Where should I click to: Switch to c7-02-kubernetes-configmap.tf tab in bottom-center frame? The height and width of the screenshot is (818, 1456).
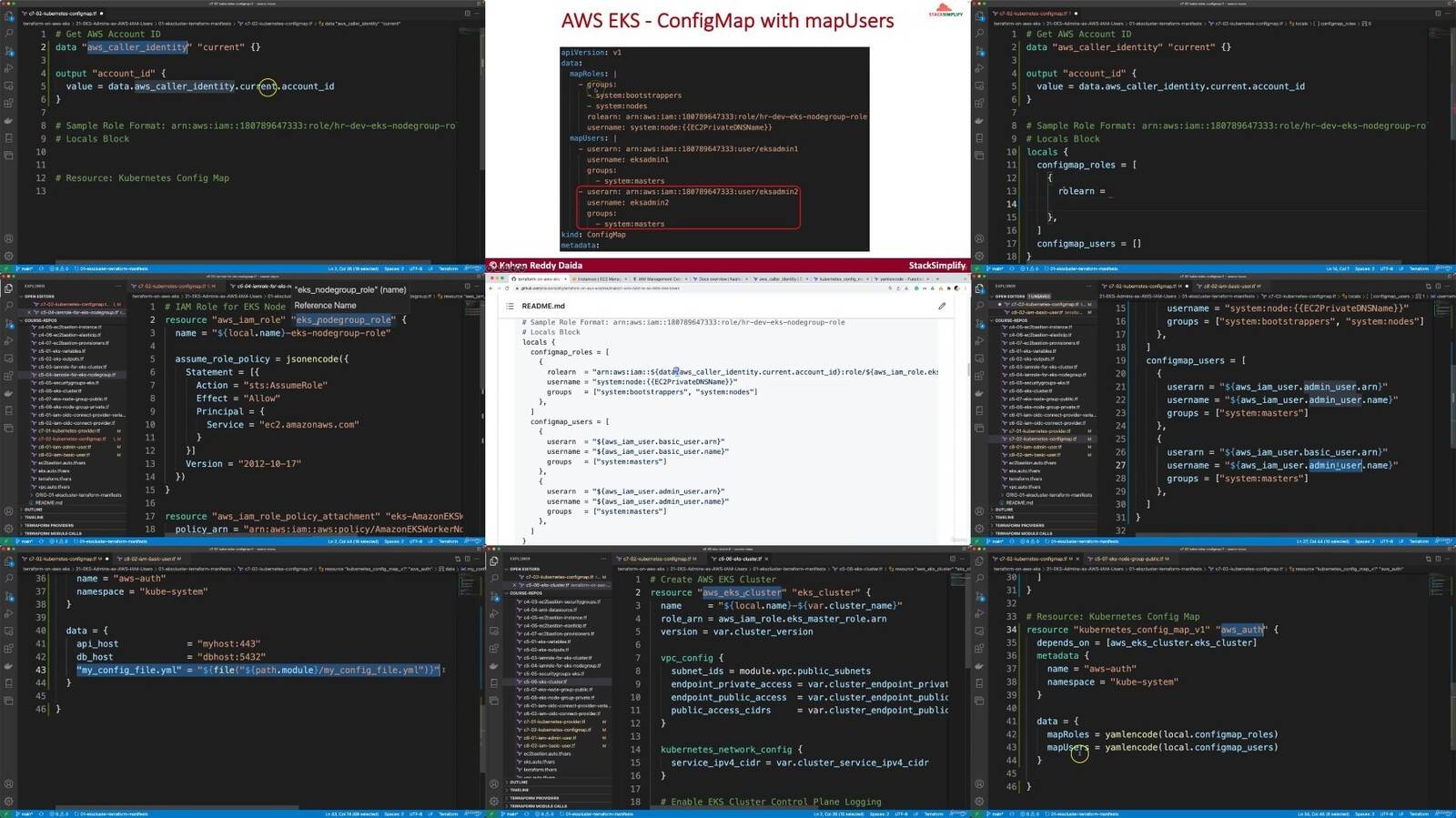[x=659, y=559]
